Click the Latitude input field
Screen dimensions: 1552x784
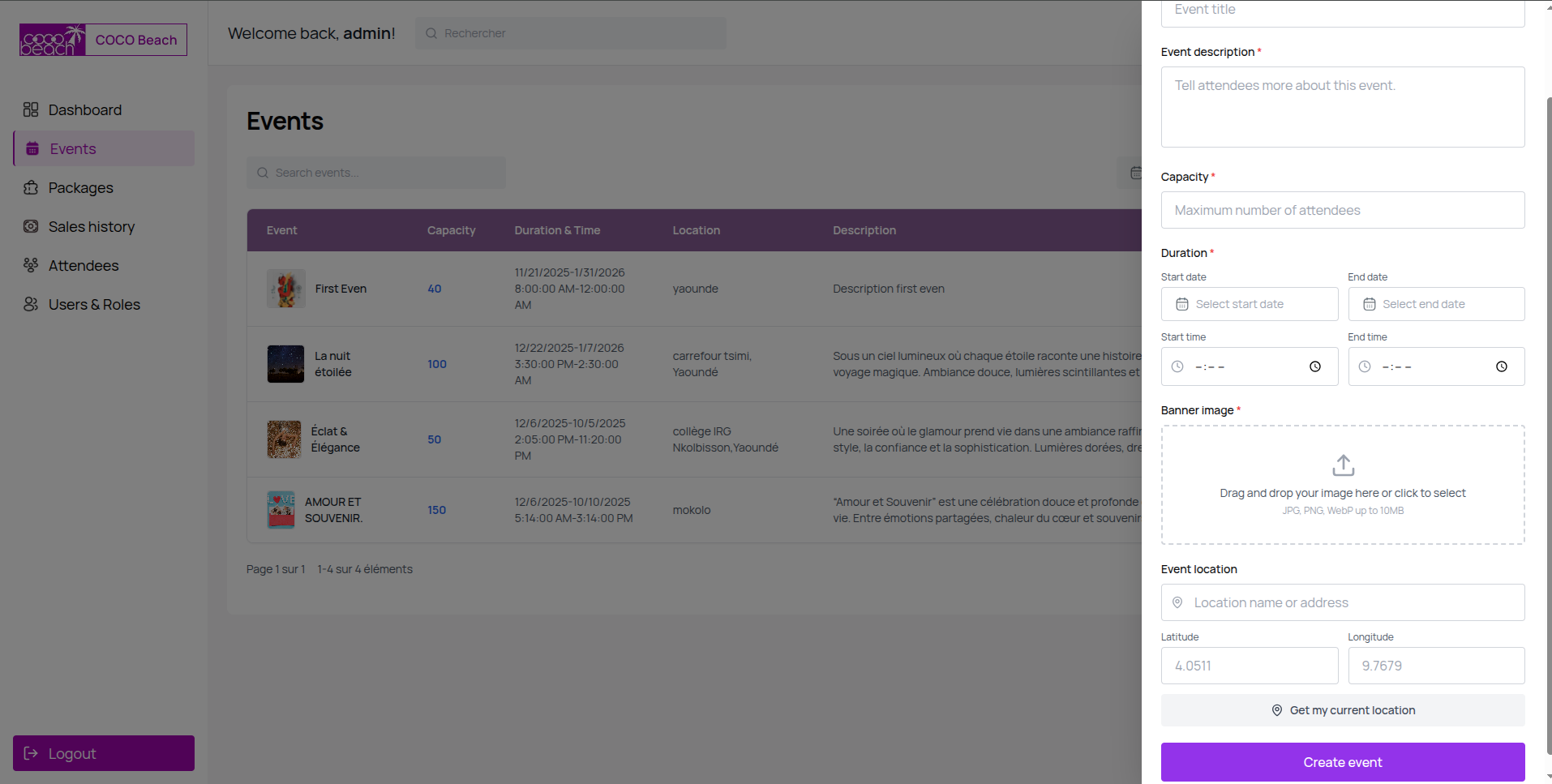(1249, 666)
